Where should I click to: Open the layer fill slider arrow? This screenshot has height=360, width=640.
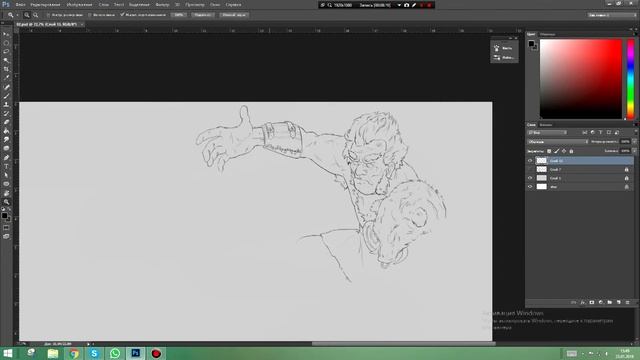tap(634, 151)
